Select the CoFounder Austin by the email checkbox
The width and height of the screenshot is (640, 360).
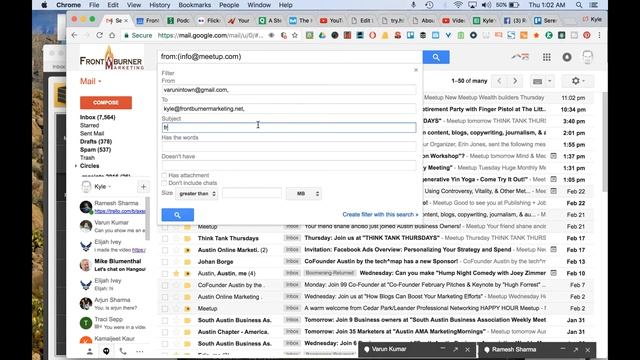165,285
